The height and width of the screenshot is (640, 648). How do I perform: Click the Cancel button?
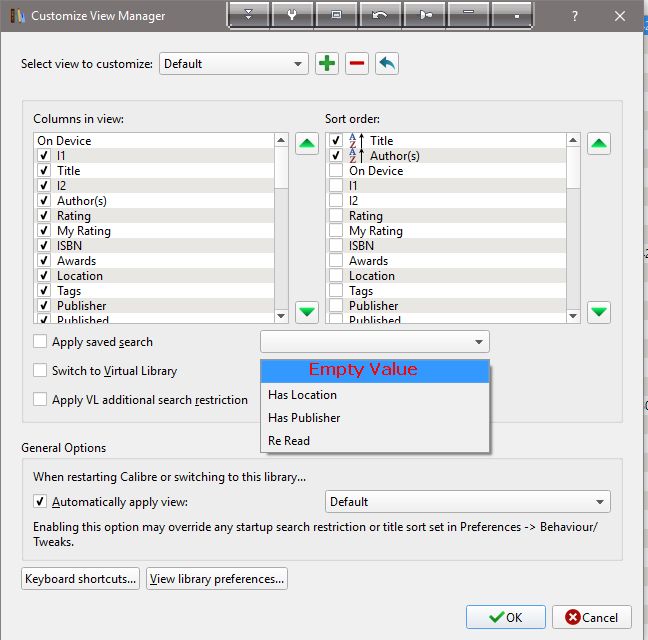point(591,617)
